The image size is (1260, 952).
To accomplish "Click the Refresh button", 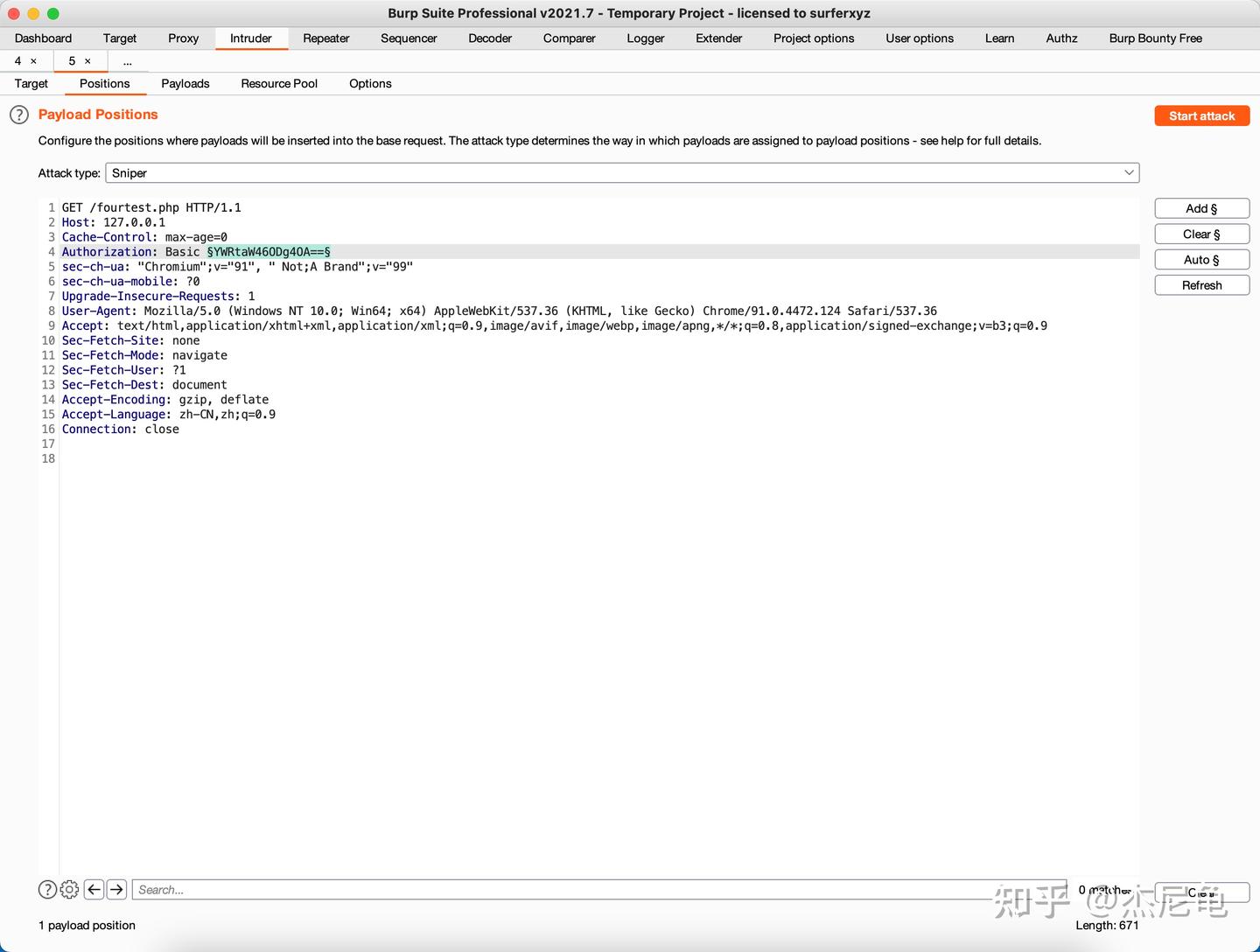I will tap(1202, 285).
